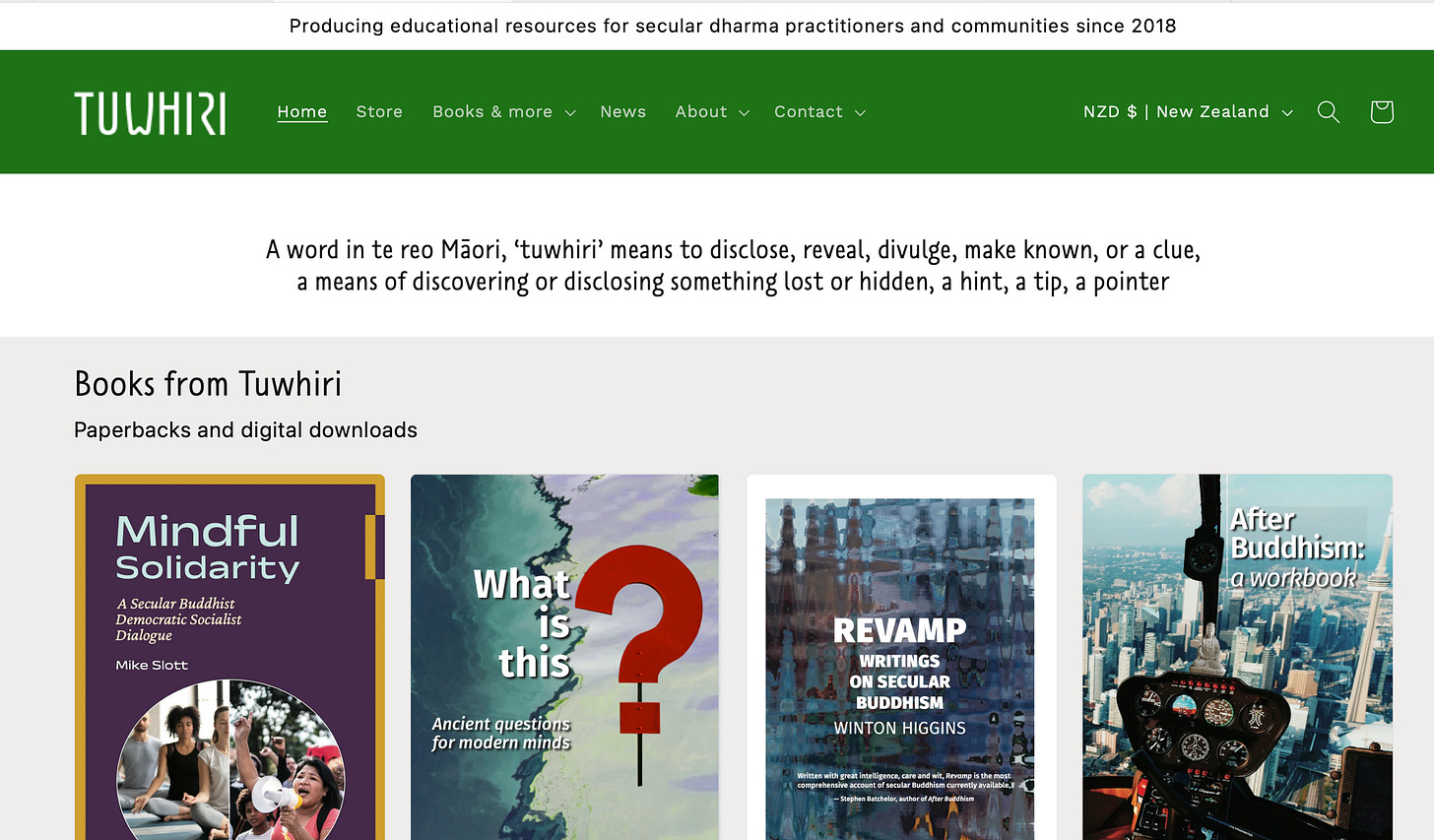The width and height of the screenshot is (1434, 840).
Task: Open the shopping cart icon
Action: click(1382, 112)
